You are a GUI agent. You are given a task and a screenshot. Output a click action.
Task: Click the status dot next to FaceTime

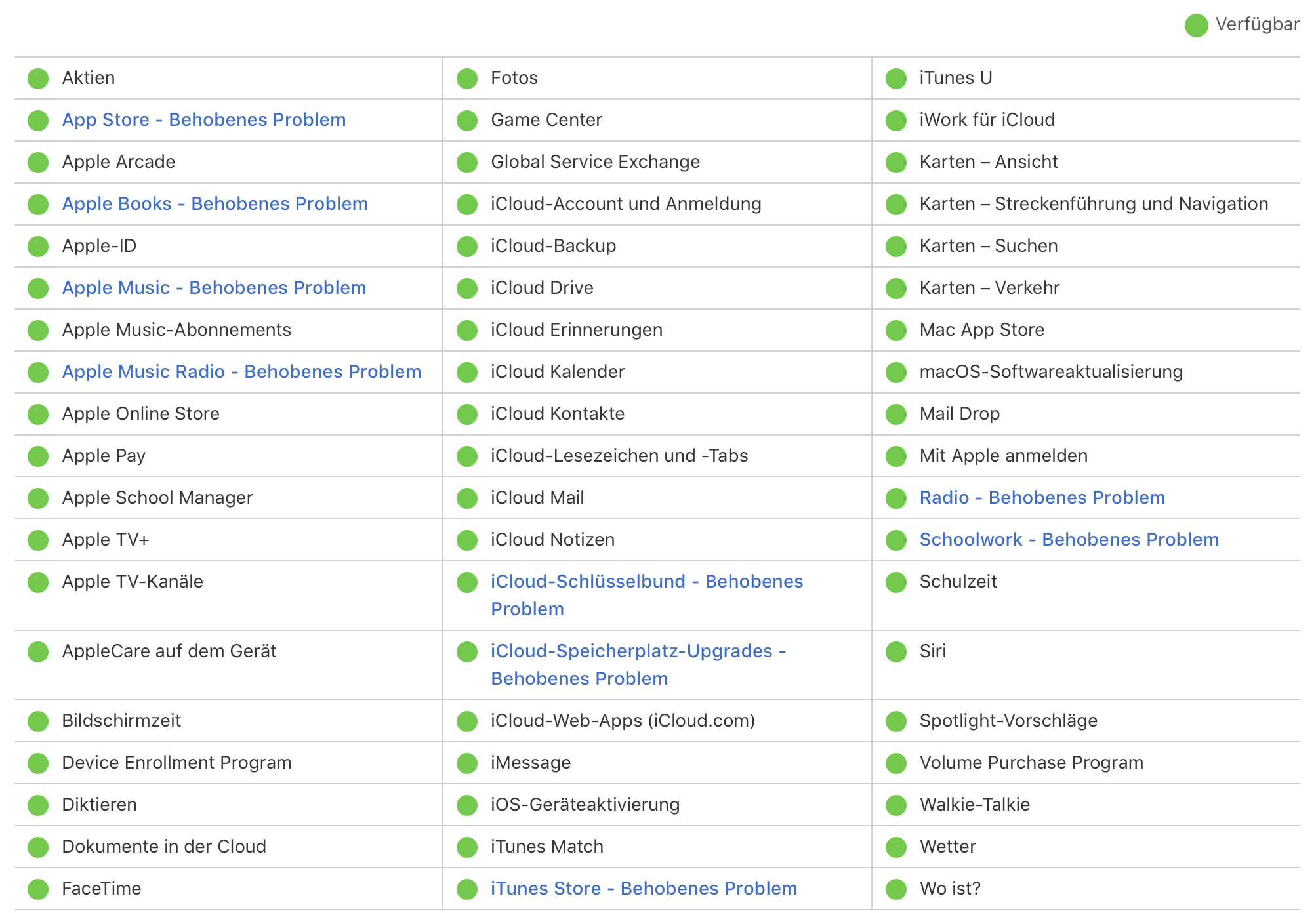tap(38, 889)
